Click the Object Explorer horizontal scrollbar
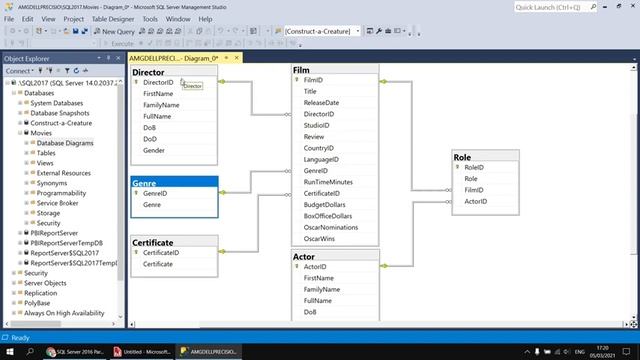 (x=60, y=324)
